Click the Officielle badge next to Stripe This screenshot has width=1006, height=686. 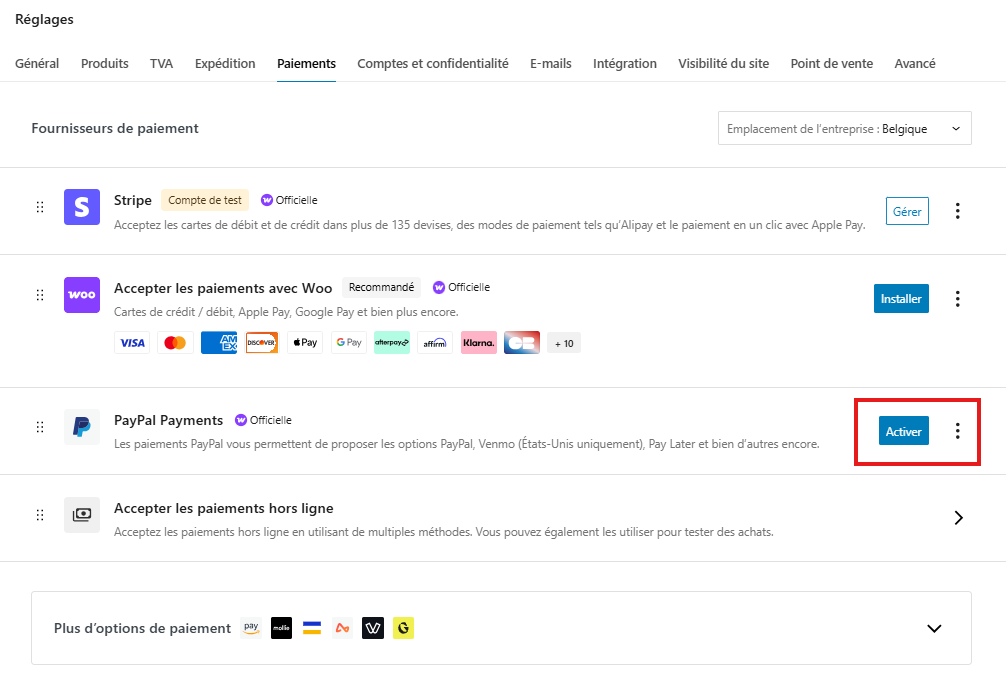click(289, 200)
